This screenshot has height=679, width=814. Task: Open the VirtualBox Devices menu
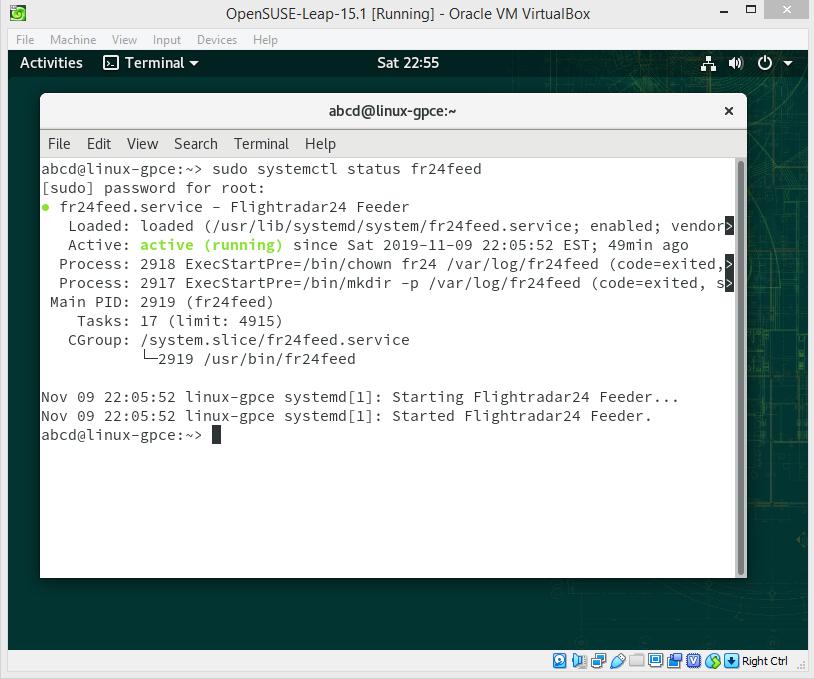pos(217,40)
